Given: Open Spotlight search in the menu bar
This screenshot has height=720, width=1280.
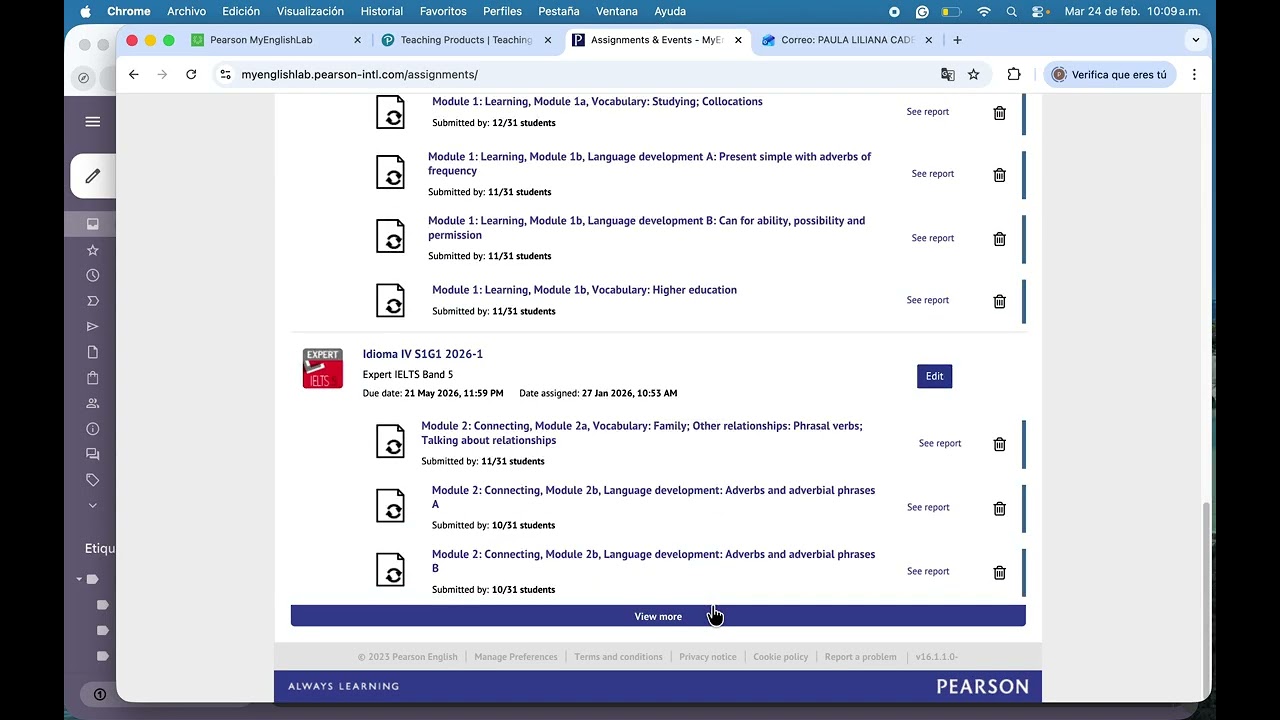Looking at the screenshot, I should (1012, 11).
